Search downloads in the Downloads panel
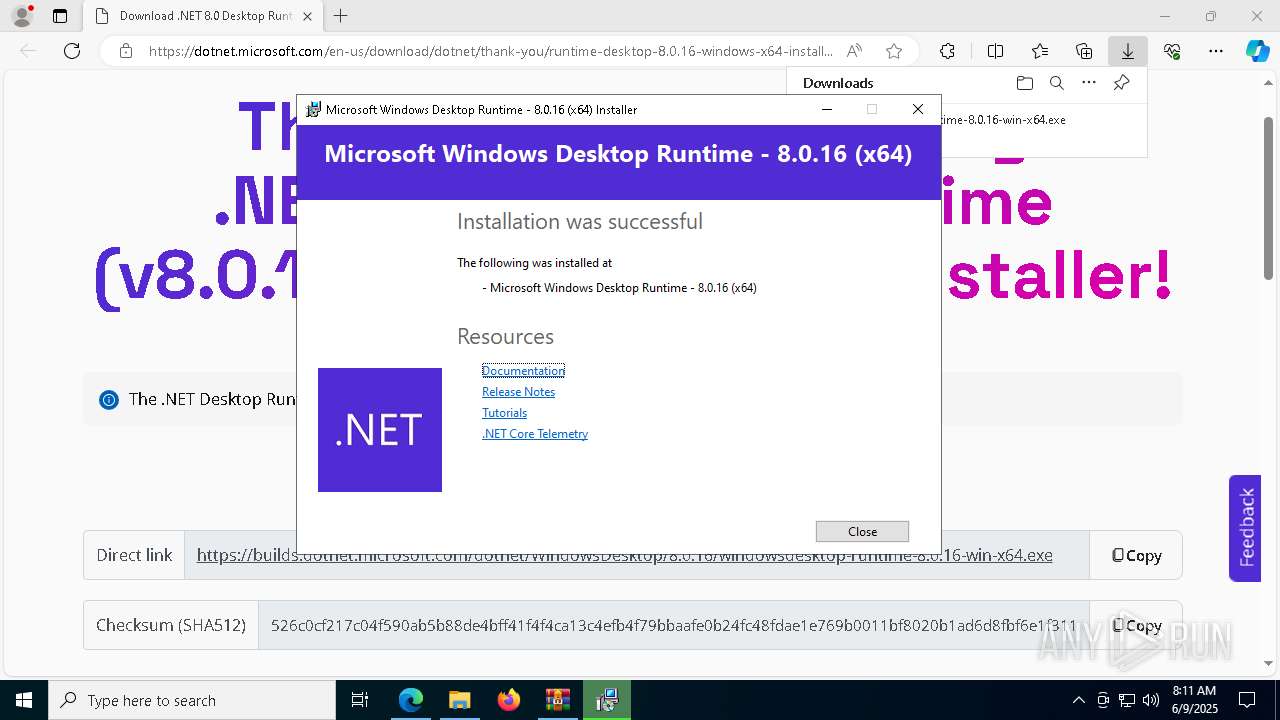 click(1056, 83)
